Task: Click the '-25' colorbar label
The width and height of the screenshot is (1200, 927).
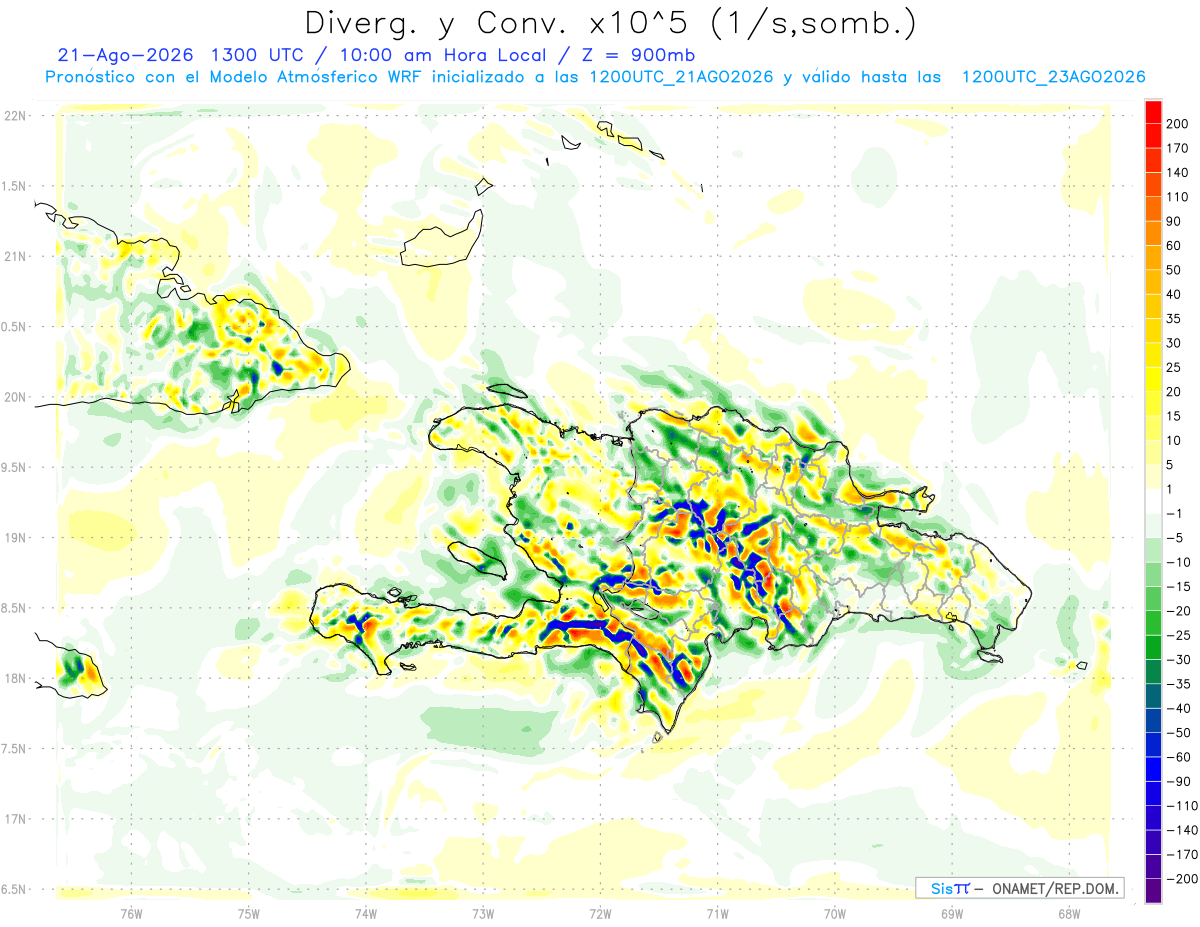Action: click(x=1180, y=635)
